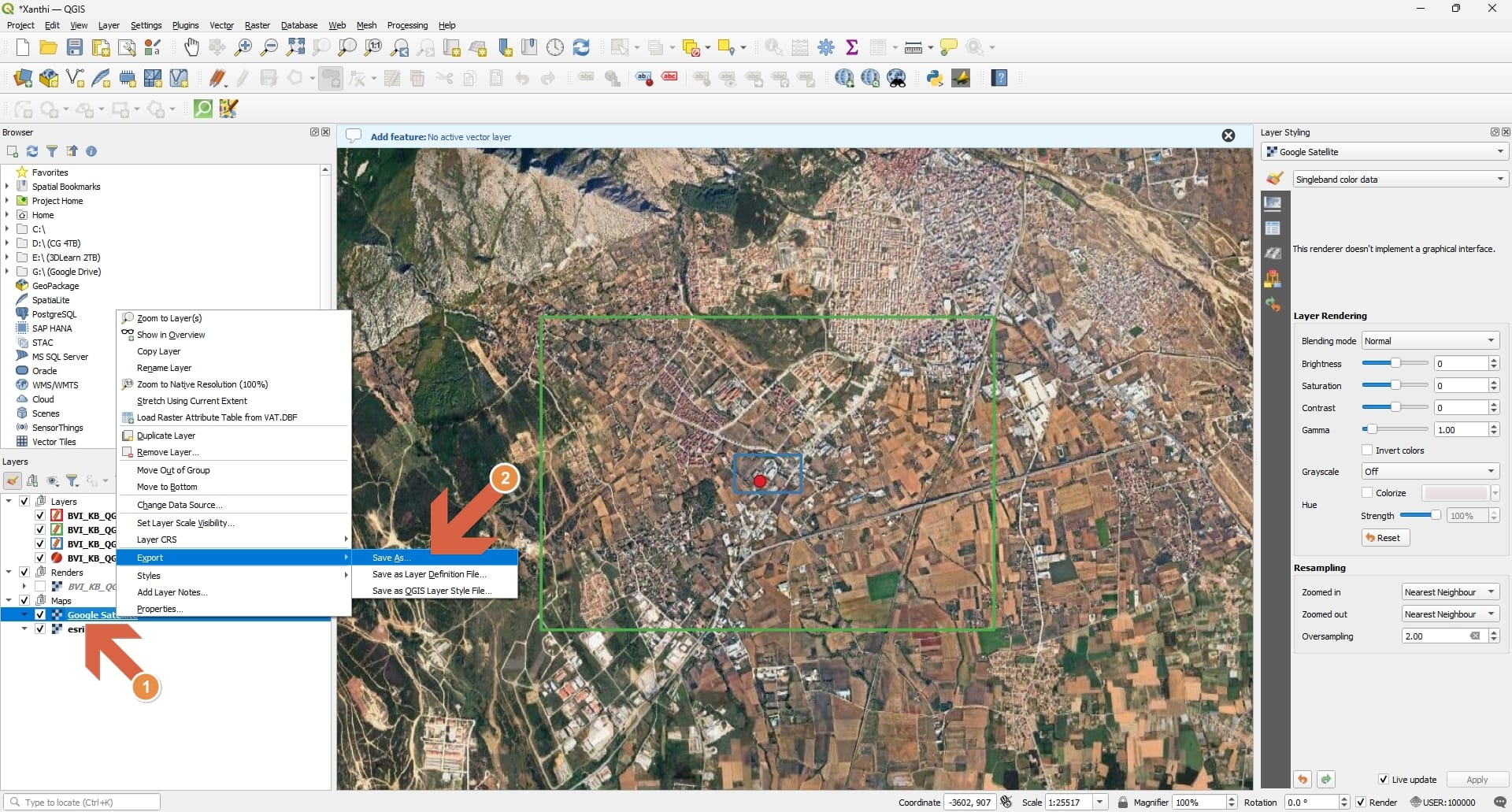Toggle the Renders group checkbox

(24, 573)
